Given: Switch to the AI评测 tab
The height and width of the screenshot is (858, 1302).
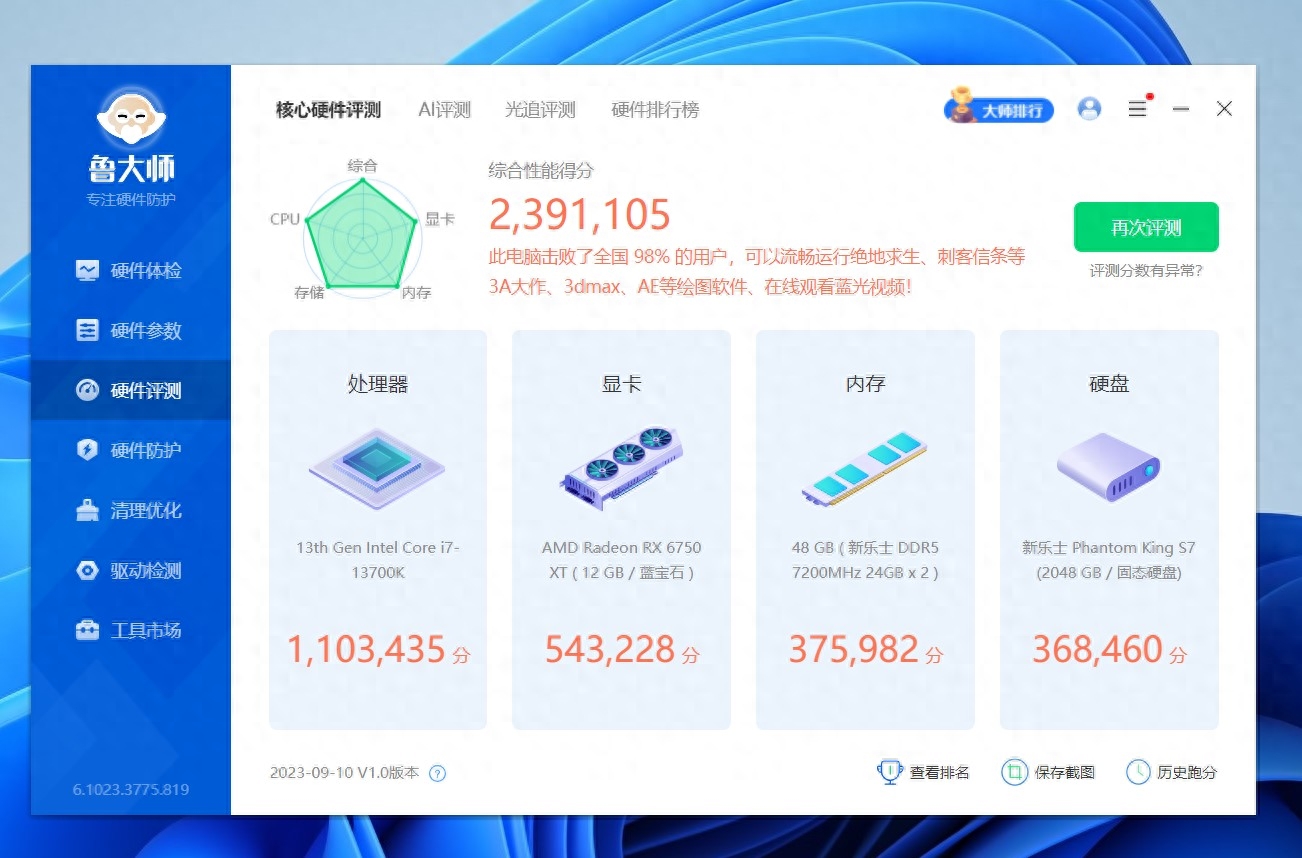Looking at the screenshot, I should click(444, 110).
